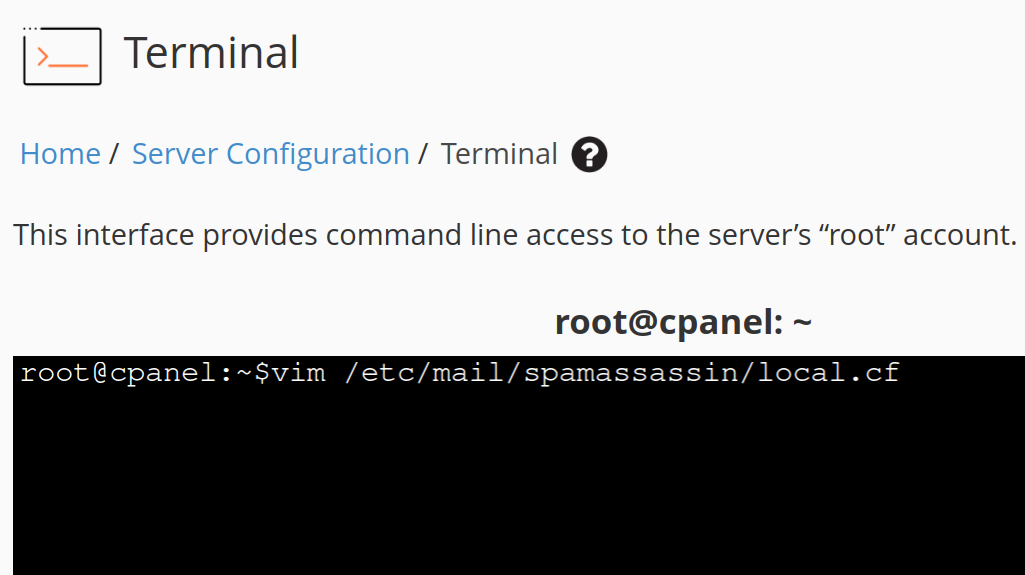This screenshot has width=1025, height=575.
Task: Click the /etc/mail/spamassassin/local.cf path text
Action: point(622,373)
